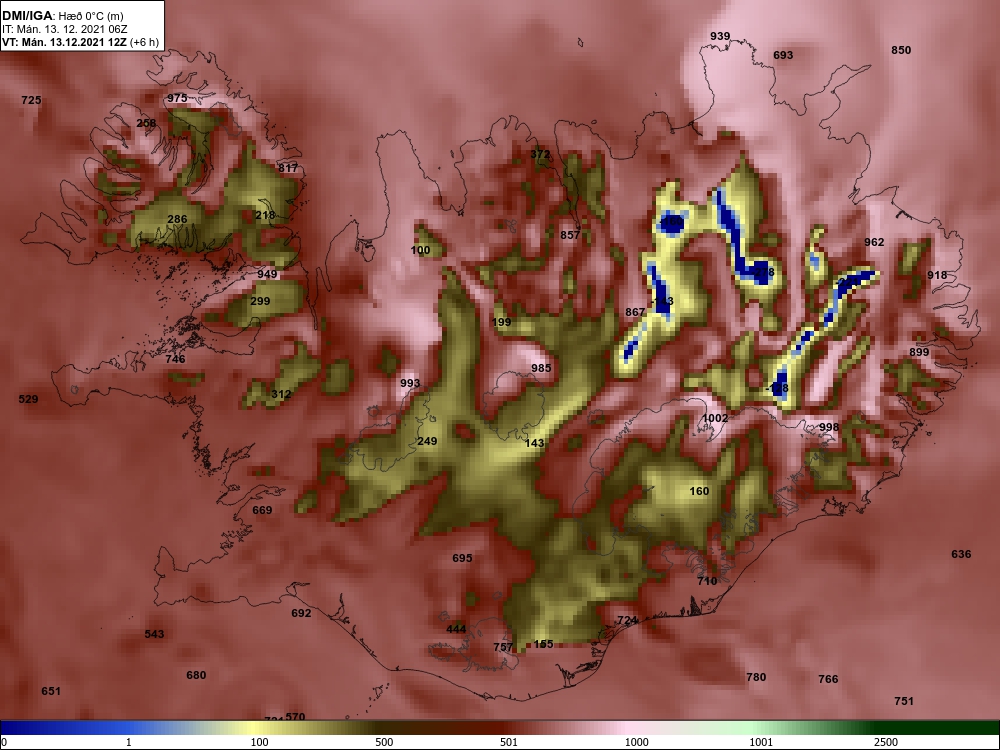This screenshot has height=750, width=1000.
Task: Click the map value 757
Action: [503, 647]
